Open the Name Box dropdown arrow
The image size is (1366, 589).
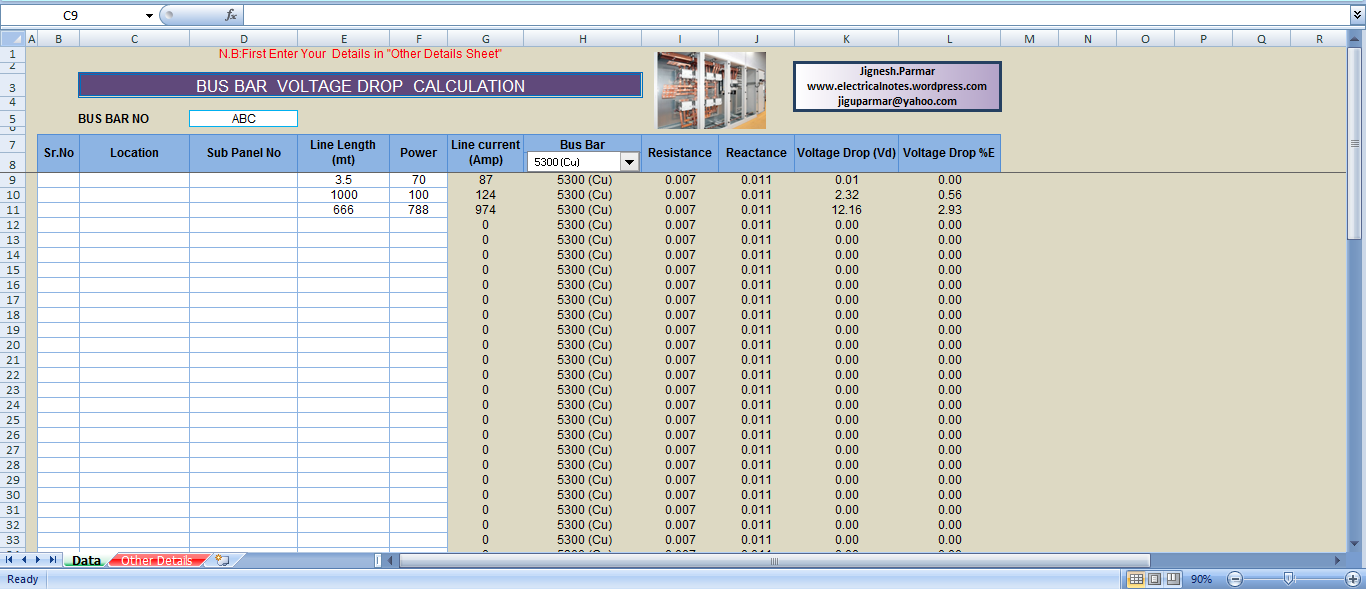tap(149, 15)
